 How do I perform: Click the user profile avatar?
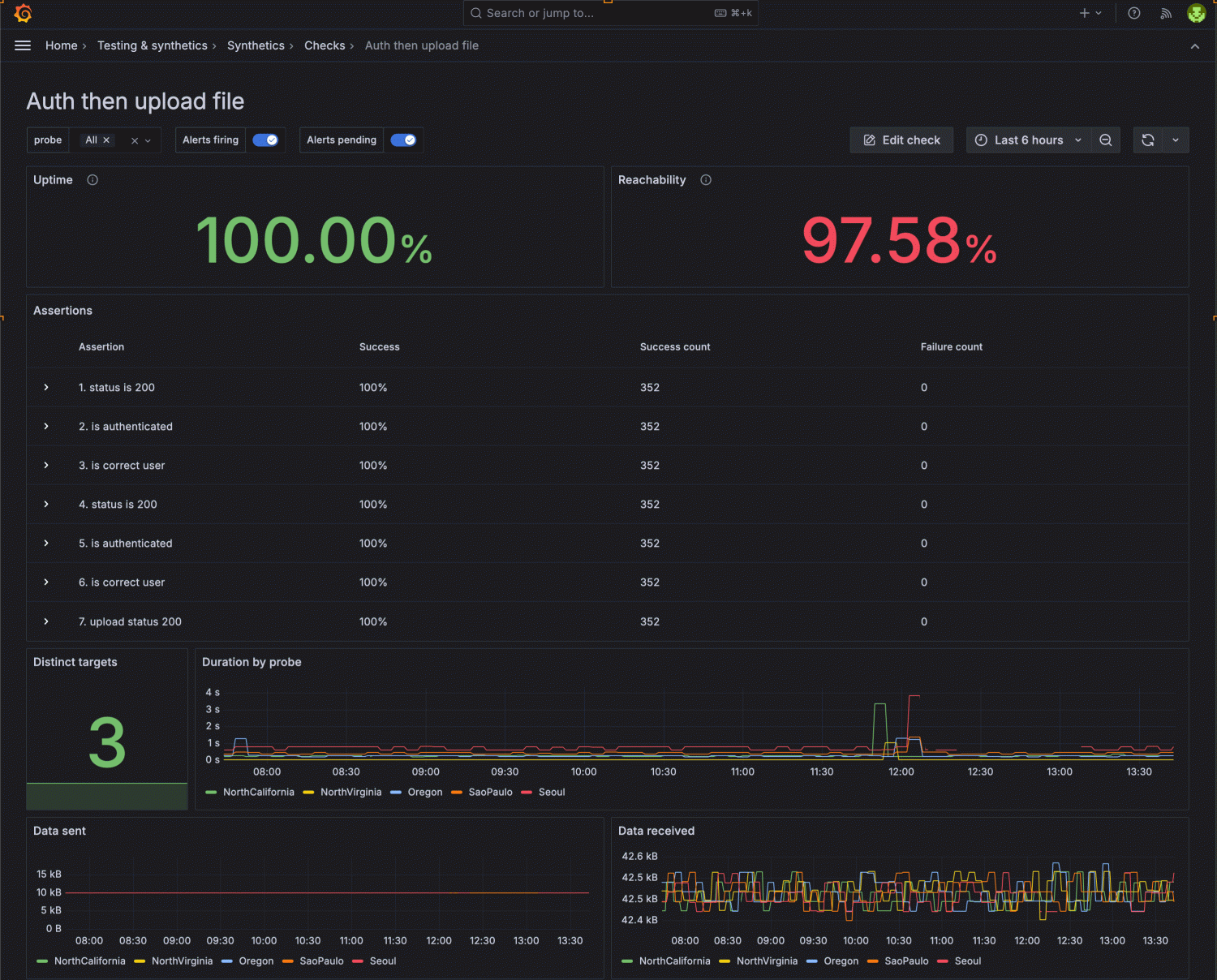1196,13
